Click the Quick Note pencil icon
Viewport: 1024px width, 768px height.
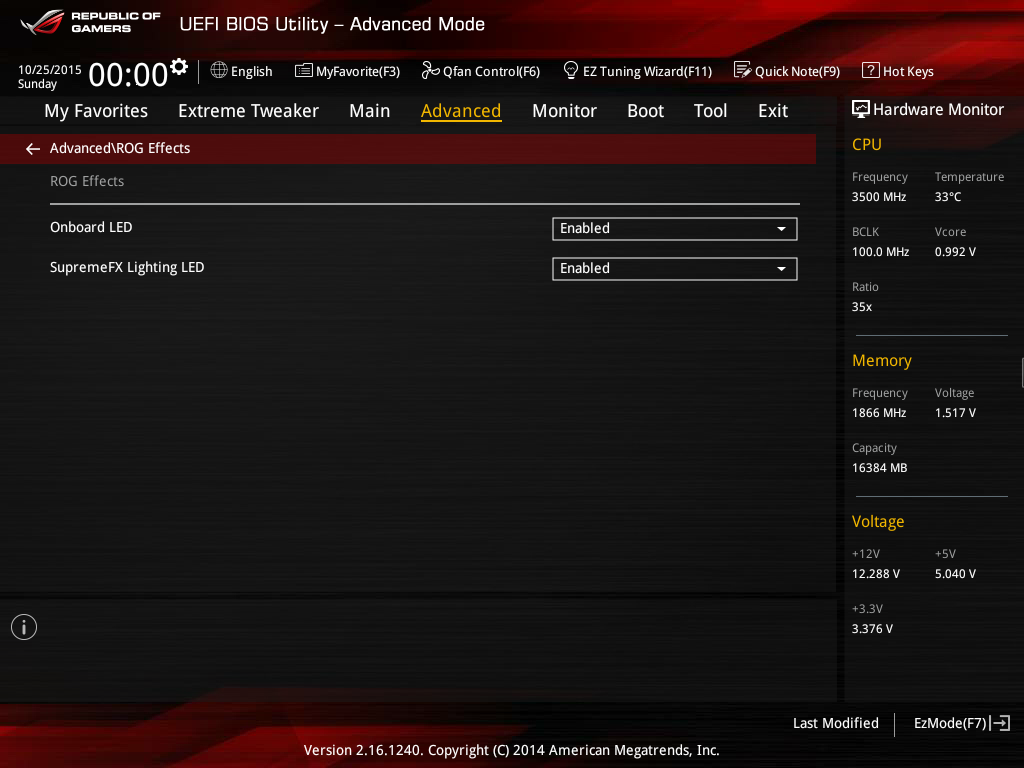coord(743,70)
